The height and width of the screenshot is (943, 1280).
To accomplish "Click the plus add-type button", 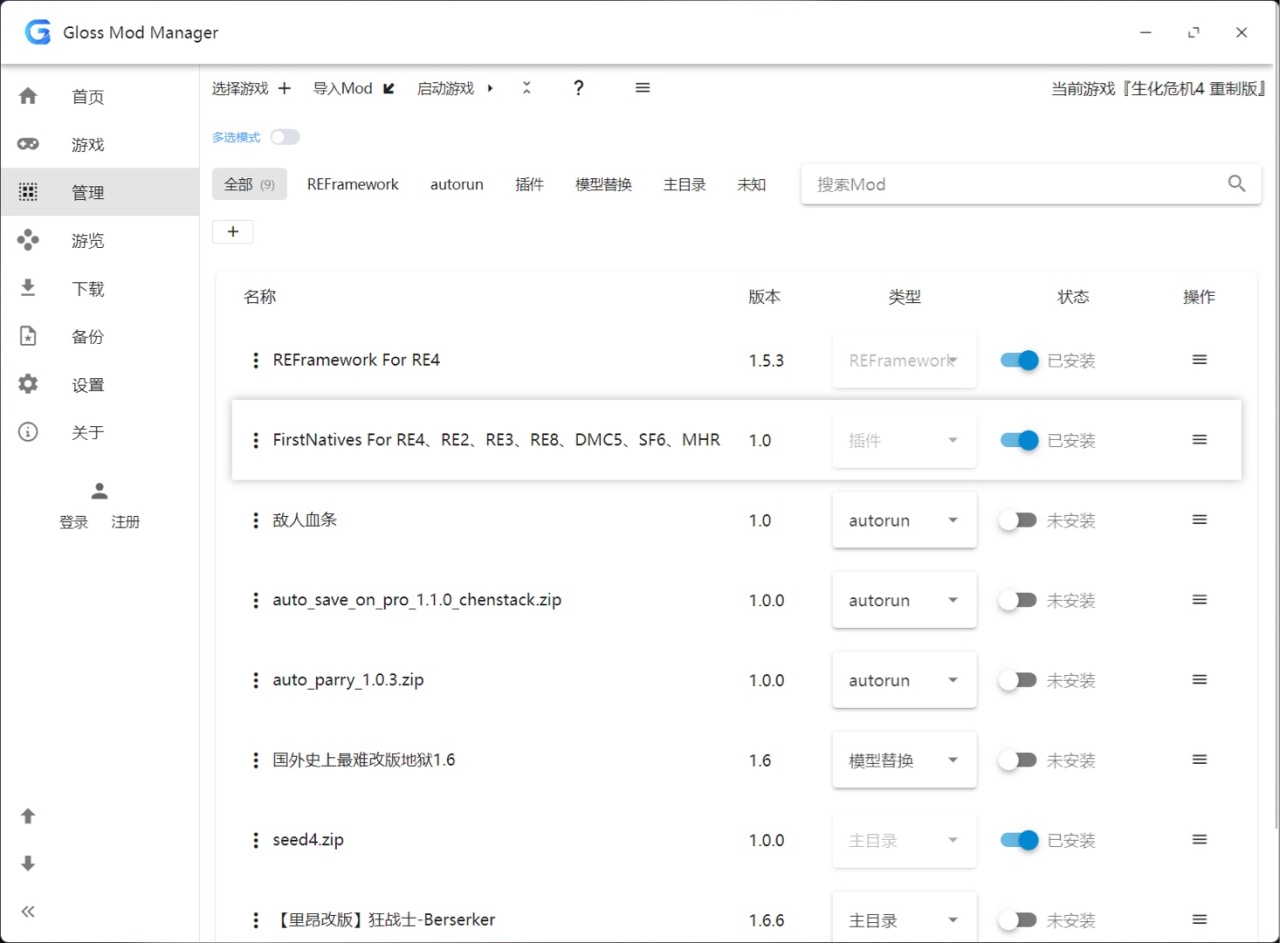I will (233, 232).
